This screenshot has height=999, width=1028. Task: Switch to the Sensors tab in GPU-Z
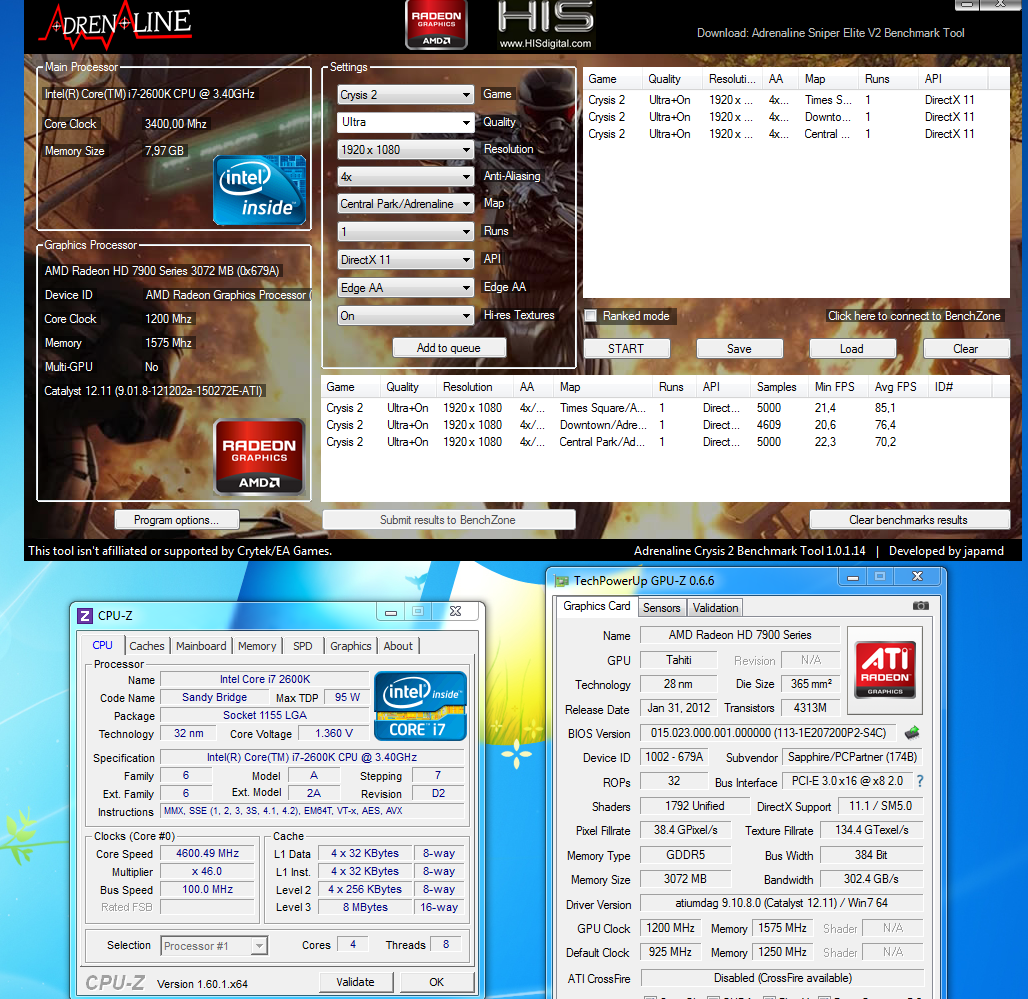coord(662,608)
